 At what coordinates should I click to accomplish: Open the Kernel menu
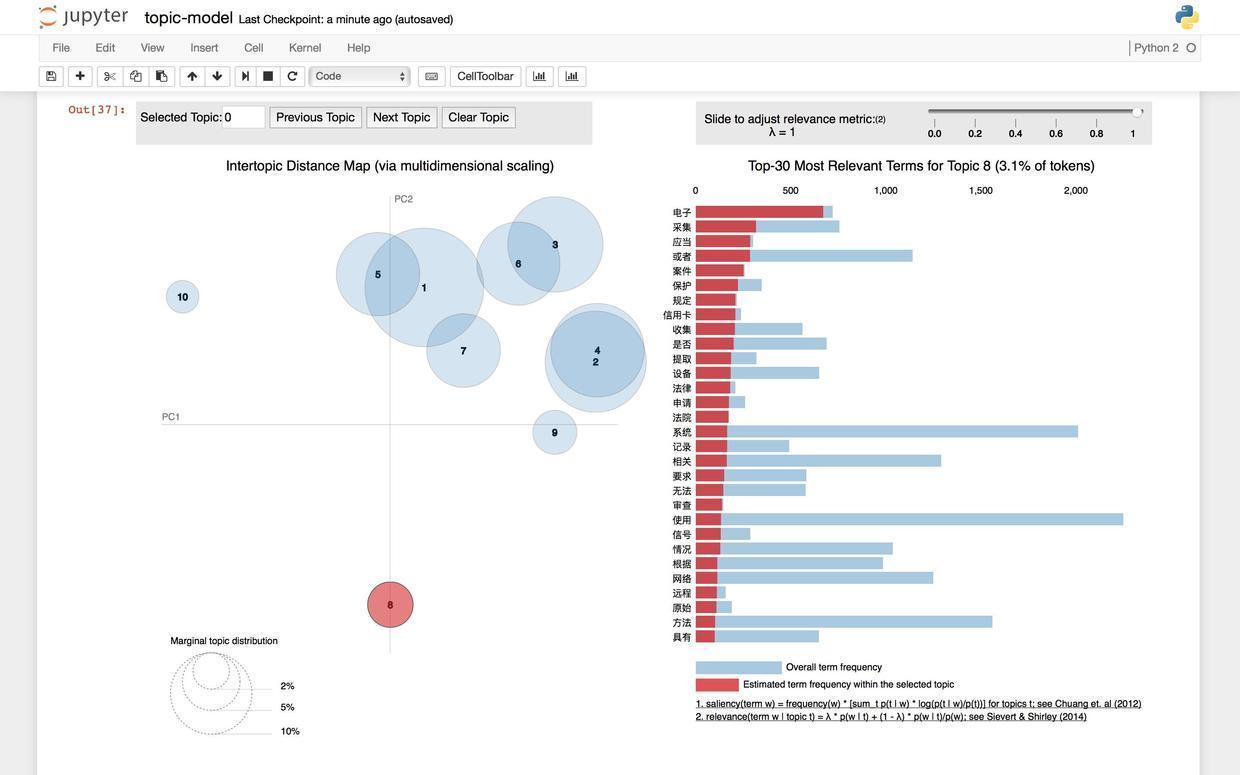[305, 48]
